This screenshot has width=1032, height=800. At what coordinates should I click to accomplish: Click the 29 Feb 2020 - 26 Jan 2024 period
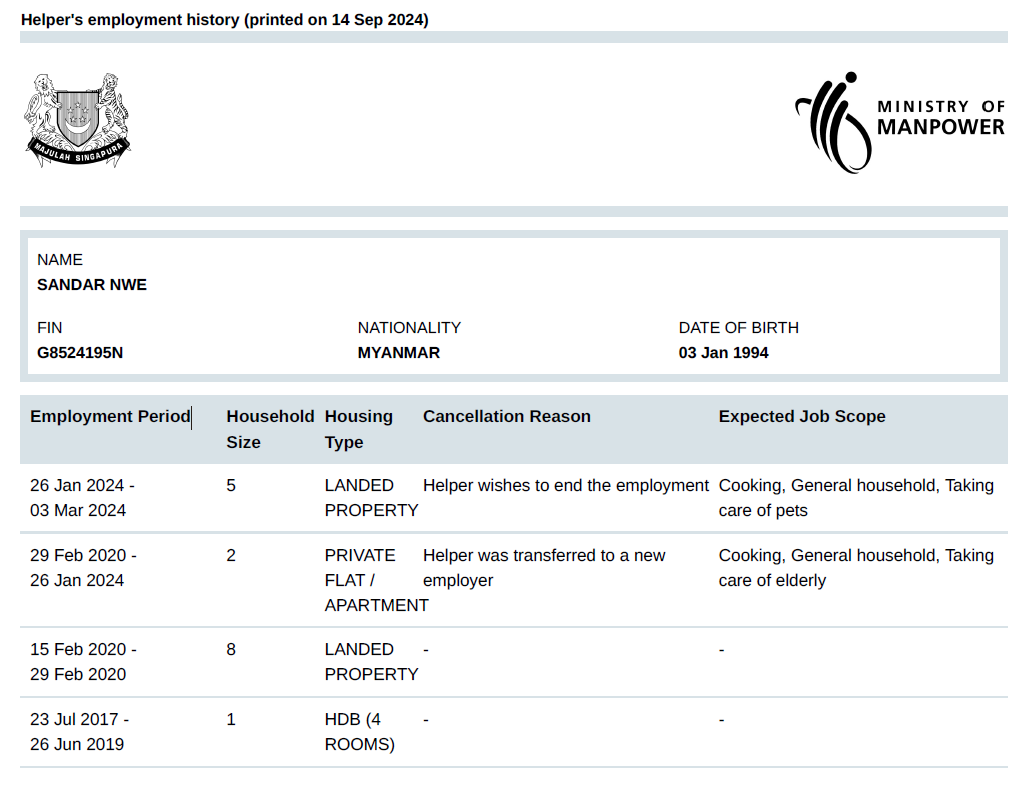click(83, 568)
